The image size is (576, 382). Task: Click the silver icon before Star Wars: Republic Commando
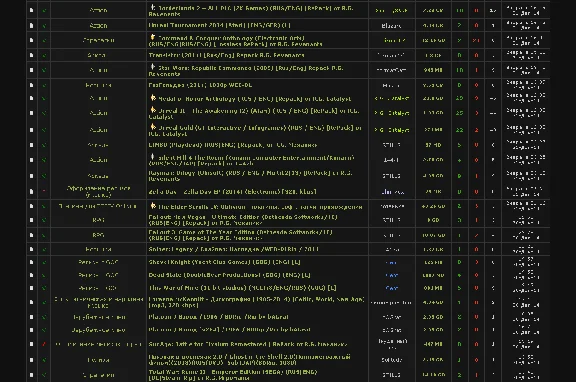152,67
